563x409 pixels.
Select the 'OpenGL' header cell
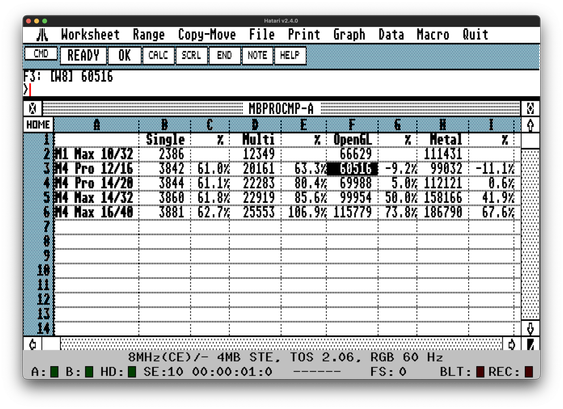[x=352, y=140]
